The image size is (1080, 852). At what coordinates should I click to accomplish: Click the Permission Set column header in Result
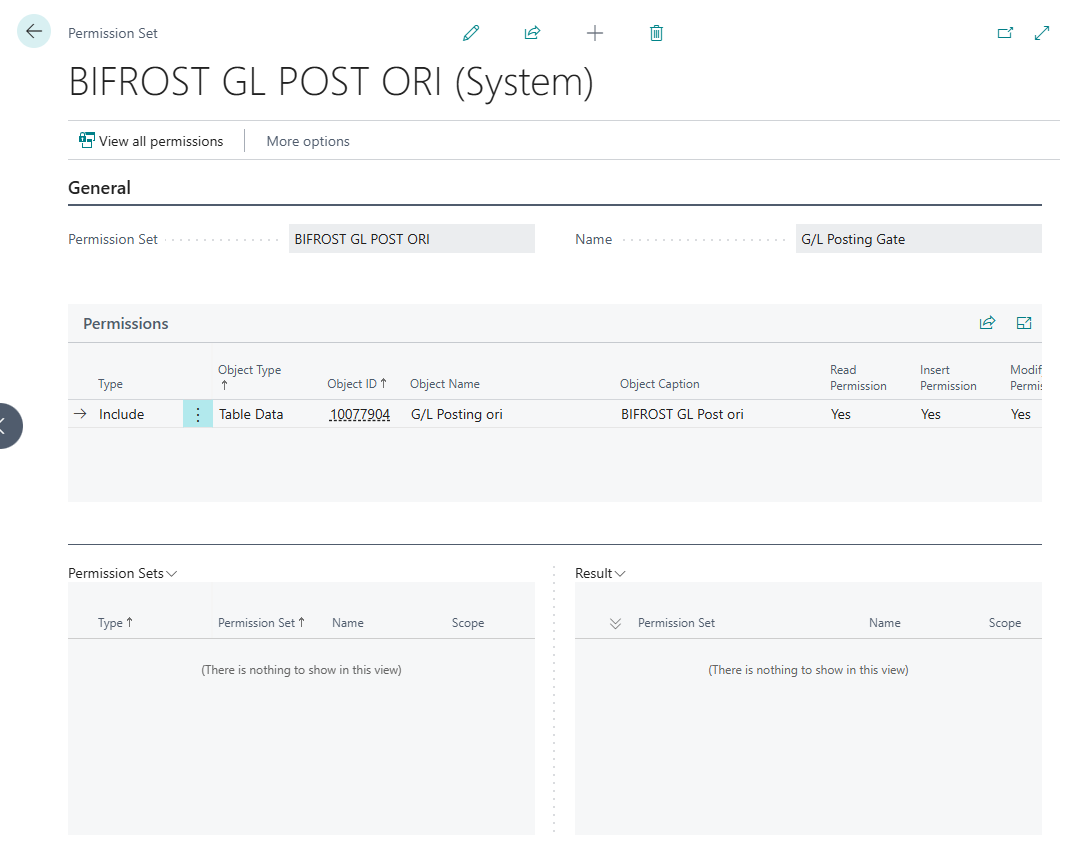(x=676, y=623)
